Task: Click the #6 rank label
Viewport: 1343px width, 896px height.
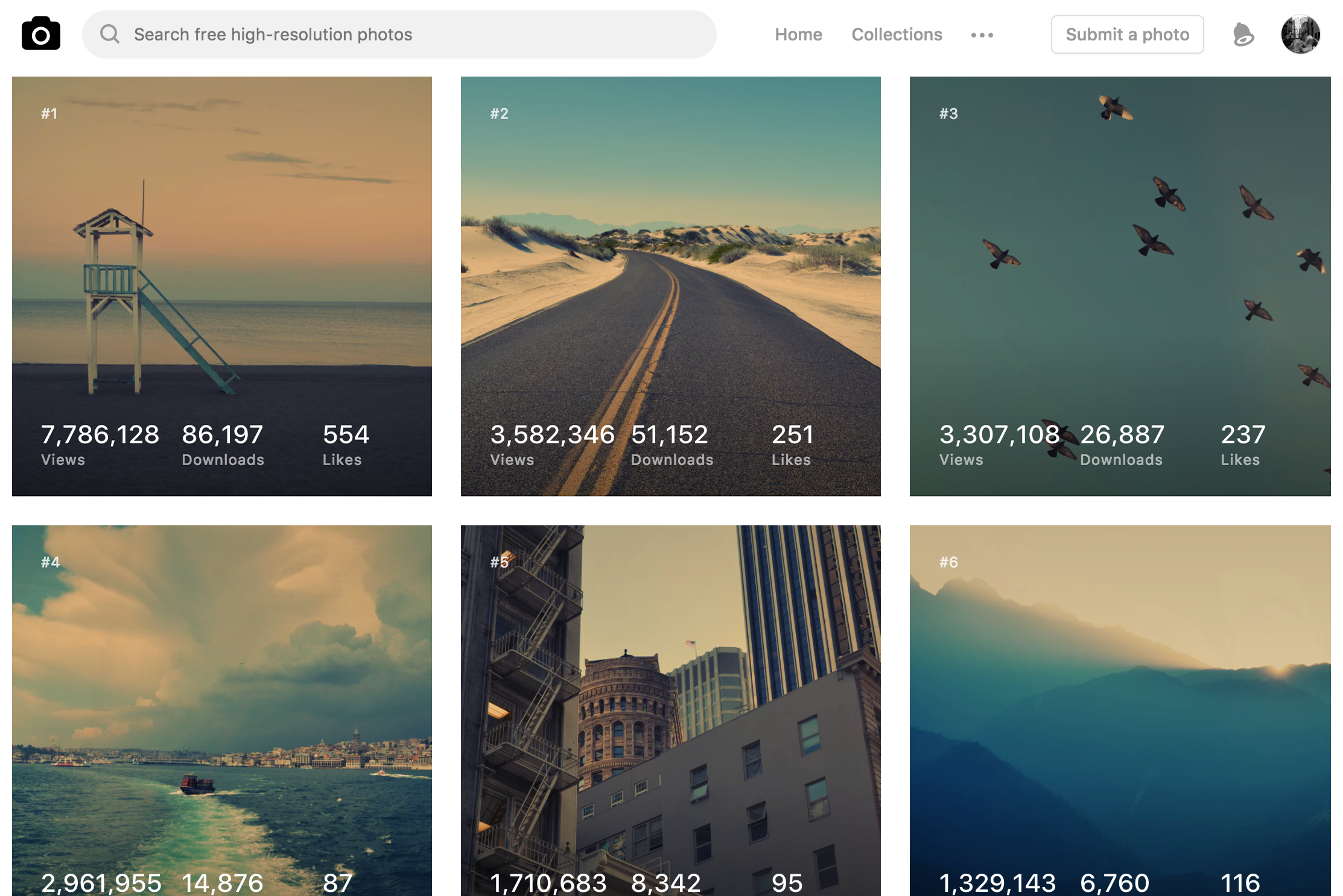Action: tap(948, 562)
